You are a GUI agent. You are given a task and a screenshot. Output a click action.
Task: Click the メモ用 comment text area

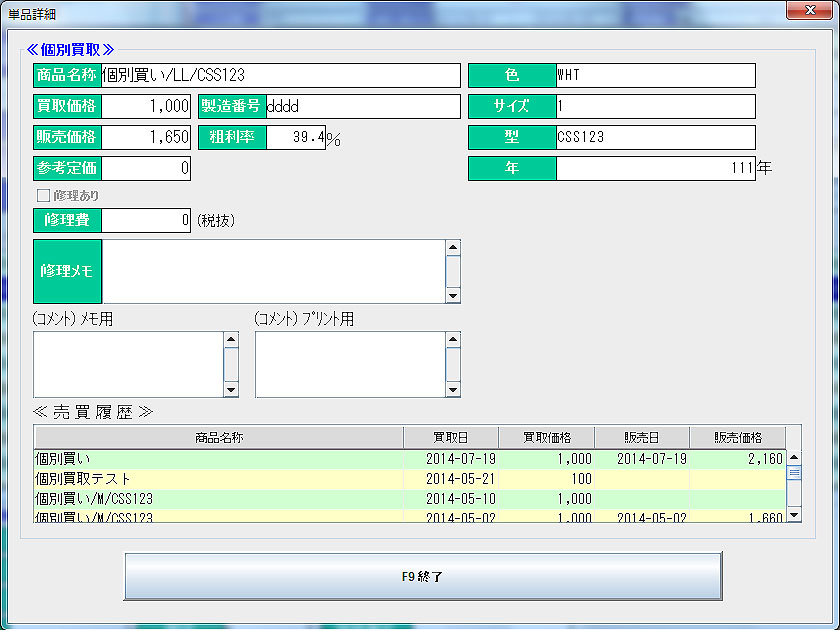(127, 364)
